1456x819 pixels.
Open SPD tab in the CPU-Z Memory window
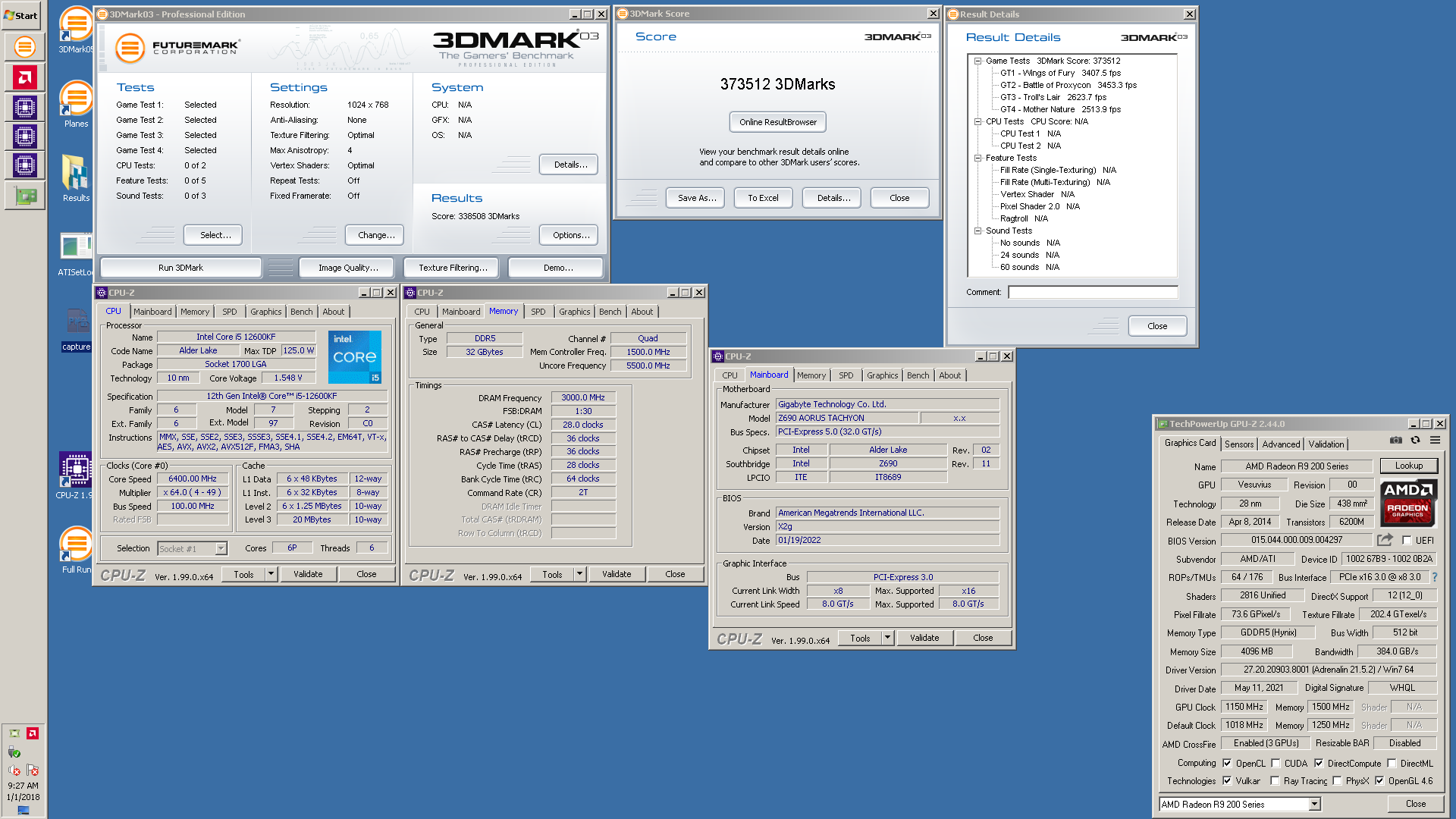[x=538, y=312]
